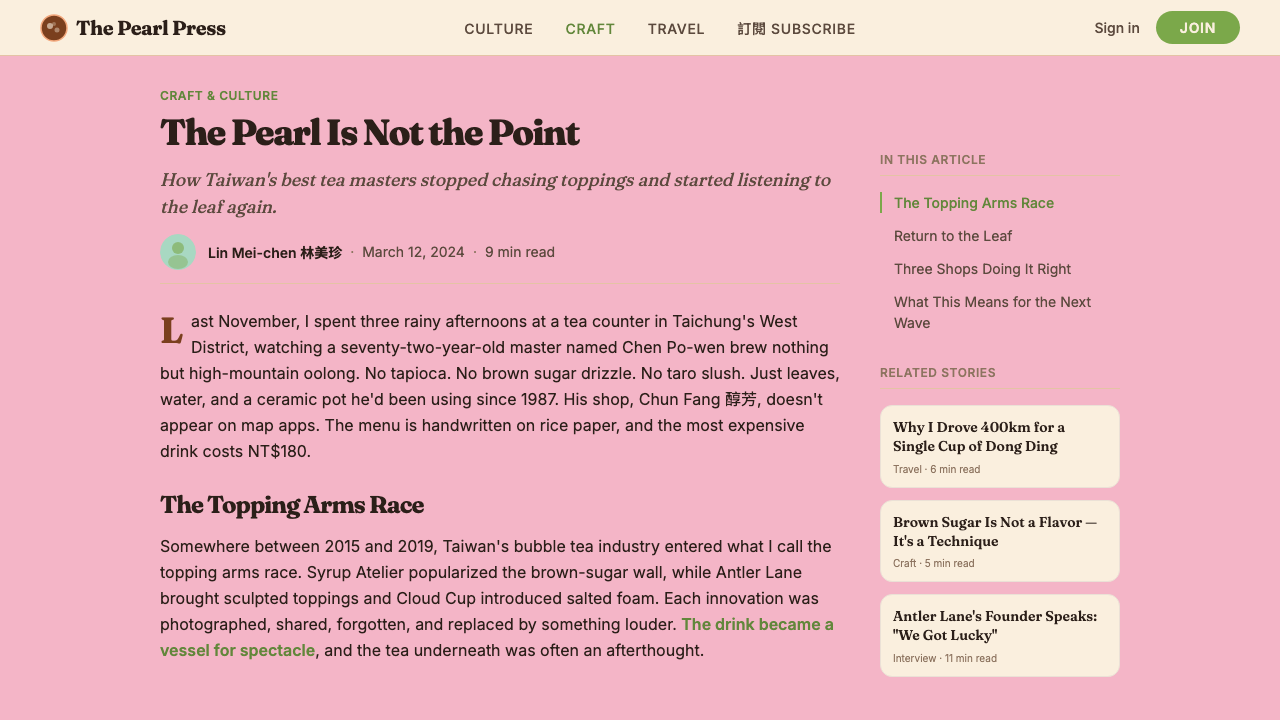
Task: Jump to What This Means for the Next Wave
Action: coord(992,312)
